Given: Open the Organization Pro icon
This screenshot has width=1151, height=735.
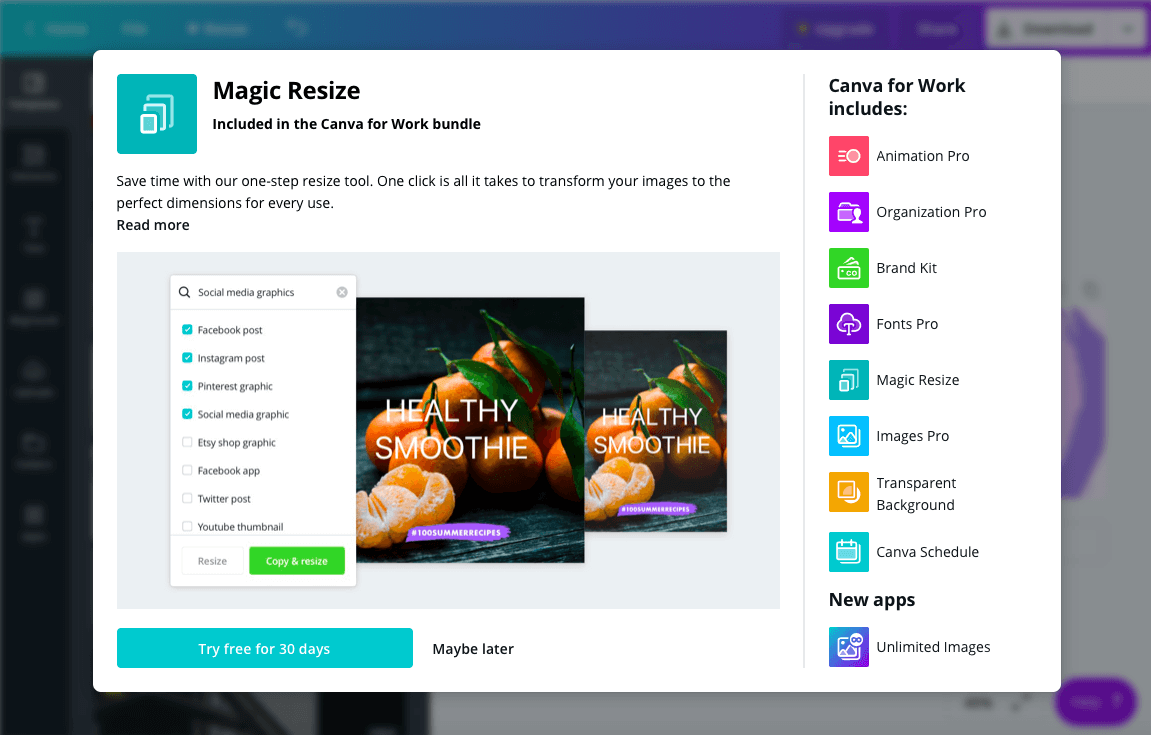Looking at the screenshot, I should (849, 212).
